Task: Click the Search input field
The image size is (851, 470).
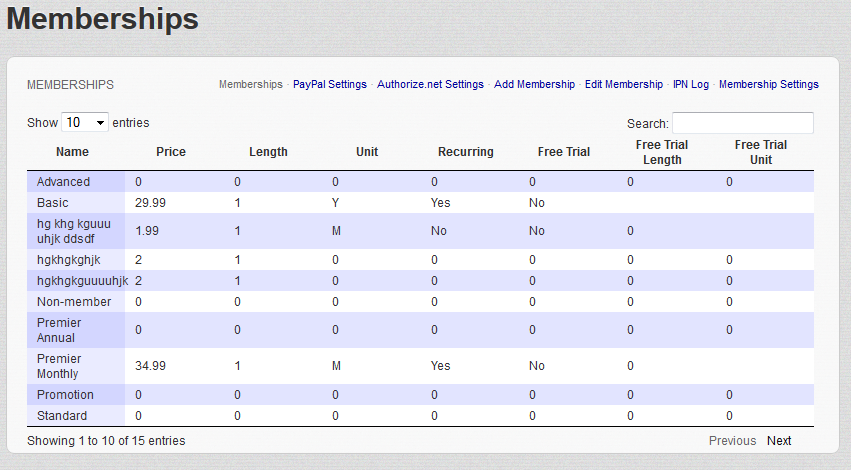Action: [742, 123]
